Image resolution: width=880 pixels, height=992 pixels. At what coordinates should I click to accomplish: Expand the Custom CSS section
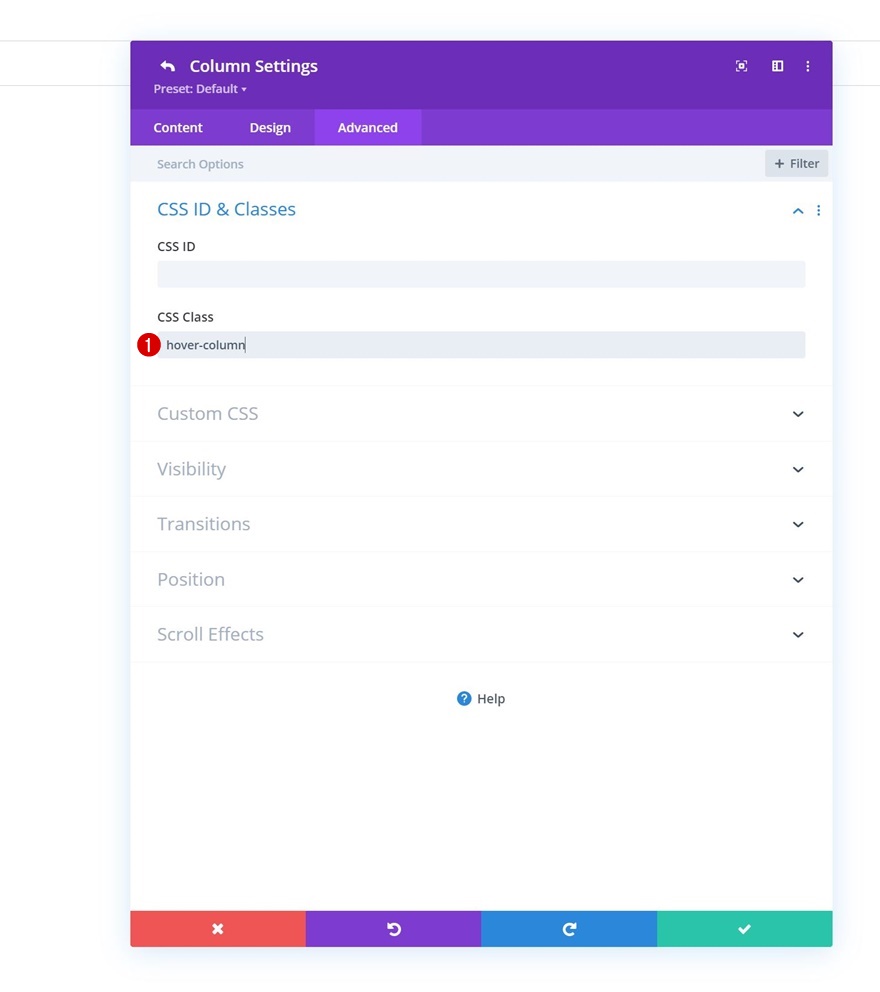tap(798, 414)
